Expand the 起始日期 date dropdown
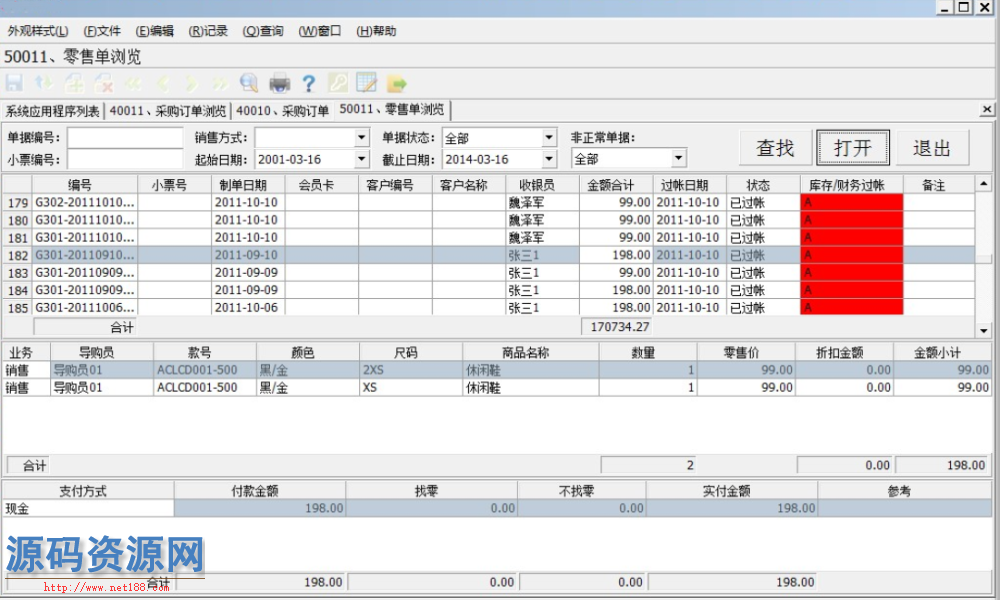Image resolution: width=1000 pixels, height=600 pixels. (x=362, y=159)
